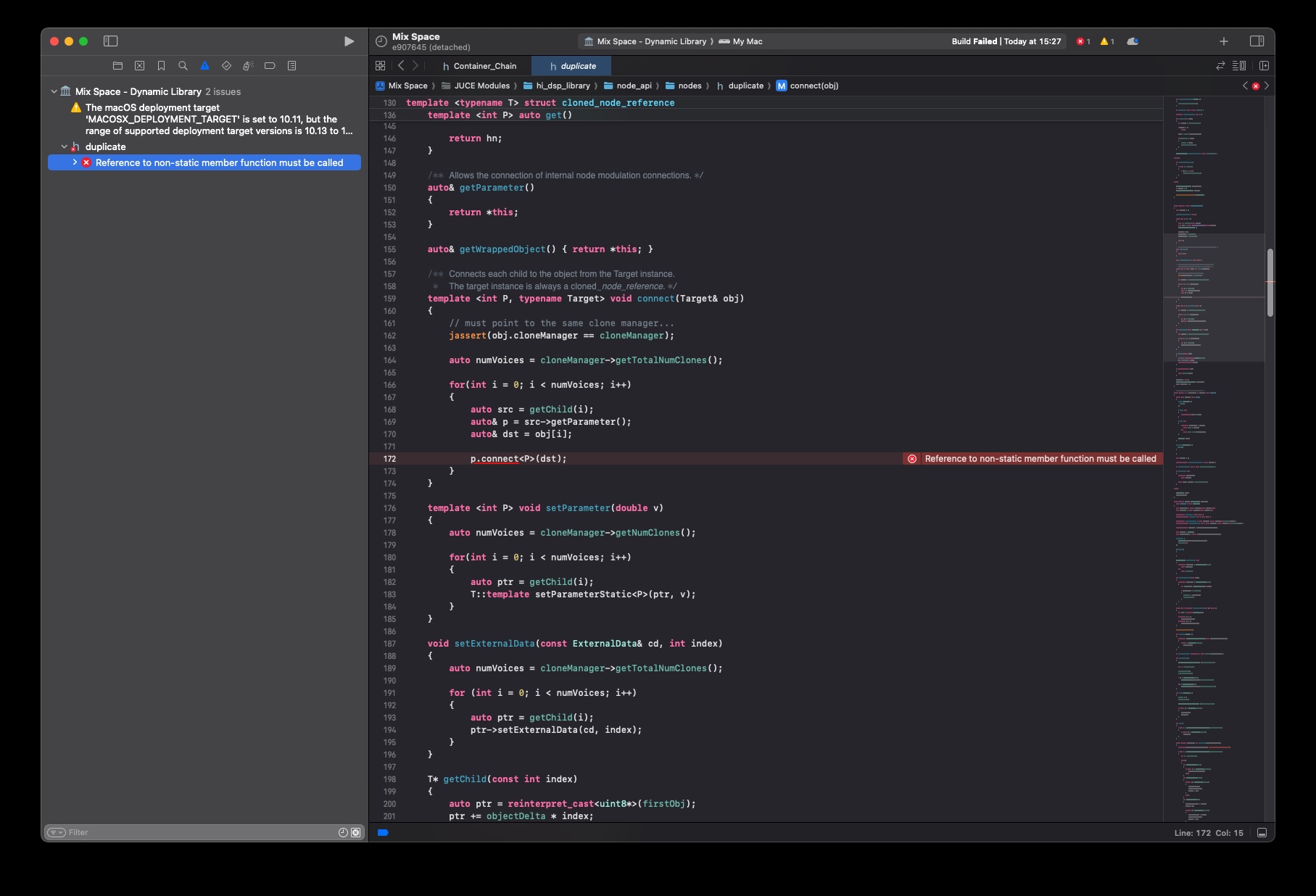The width and height of the screenshot is (1316, 896).
Task: Open the editor options menu
Action: [x=1239, y=66]
